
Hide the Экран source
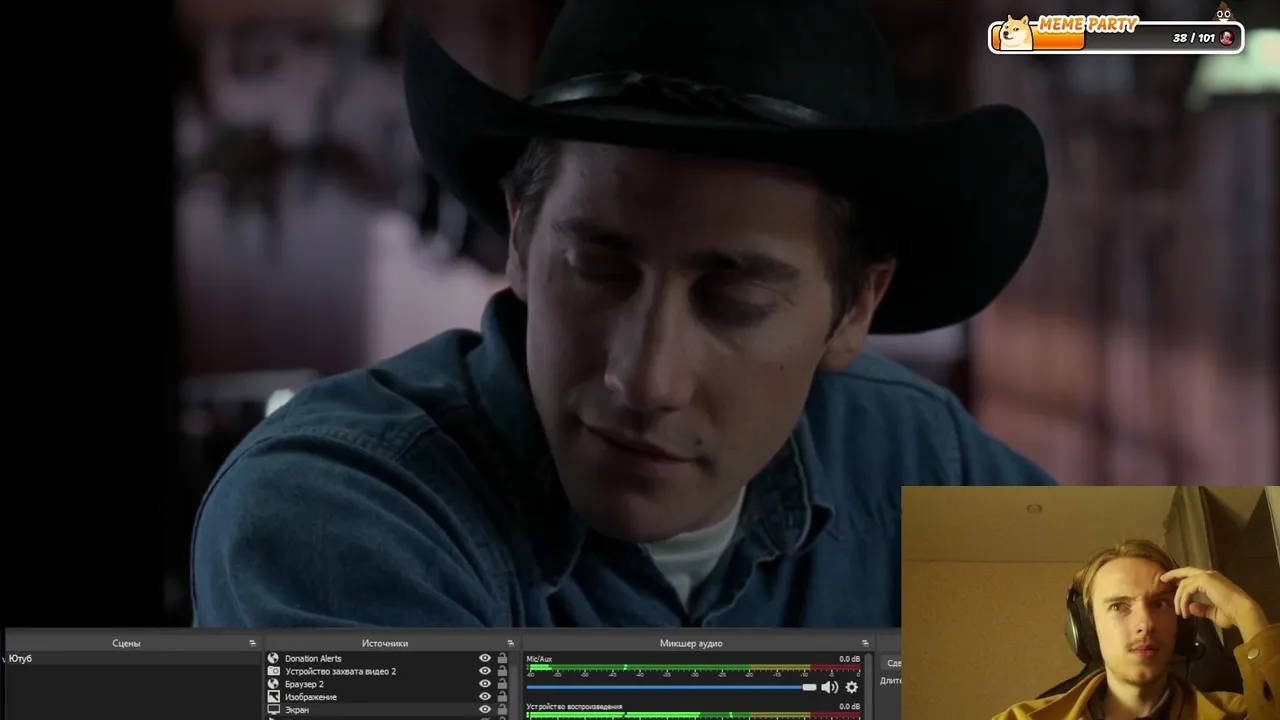(x=485, y=710)
